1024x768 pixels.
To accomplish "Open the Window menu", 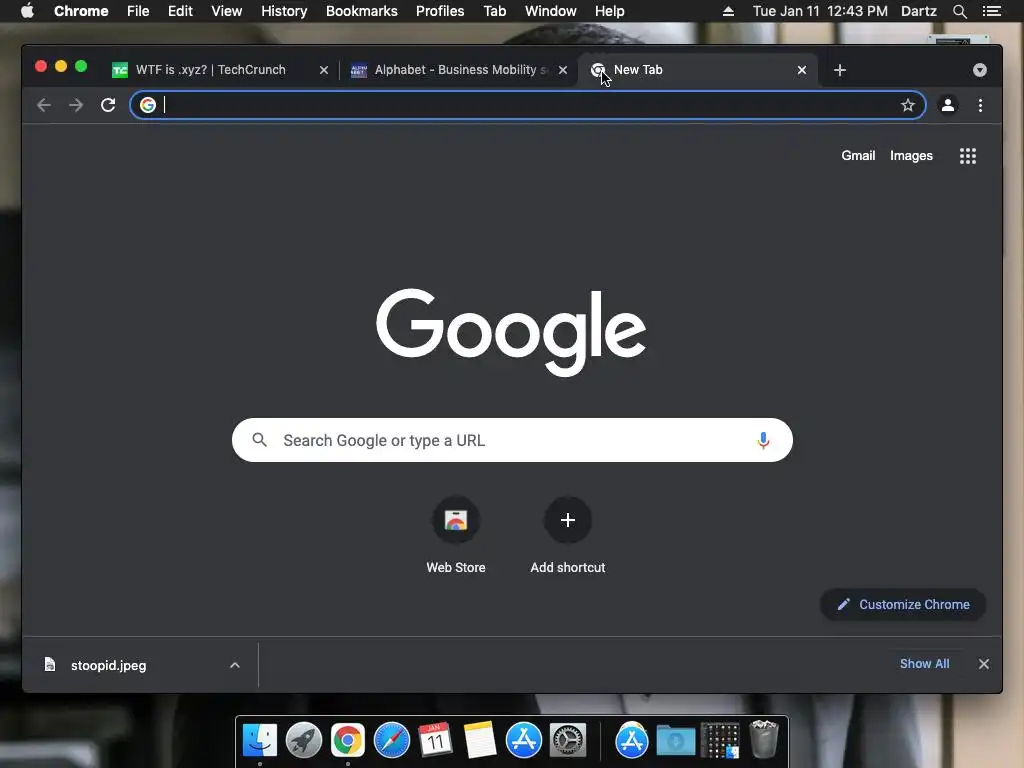I will (x=551, y=11).
